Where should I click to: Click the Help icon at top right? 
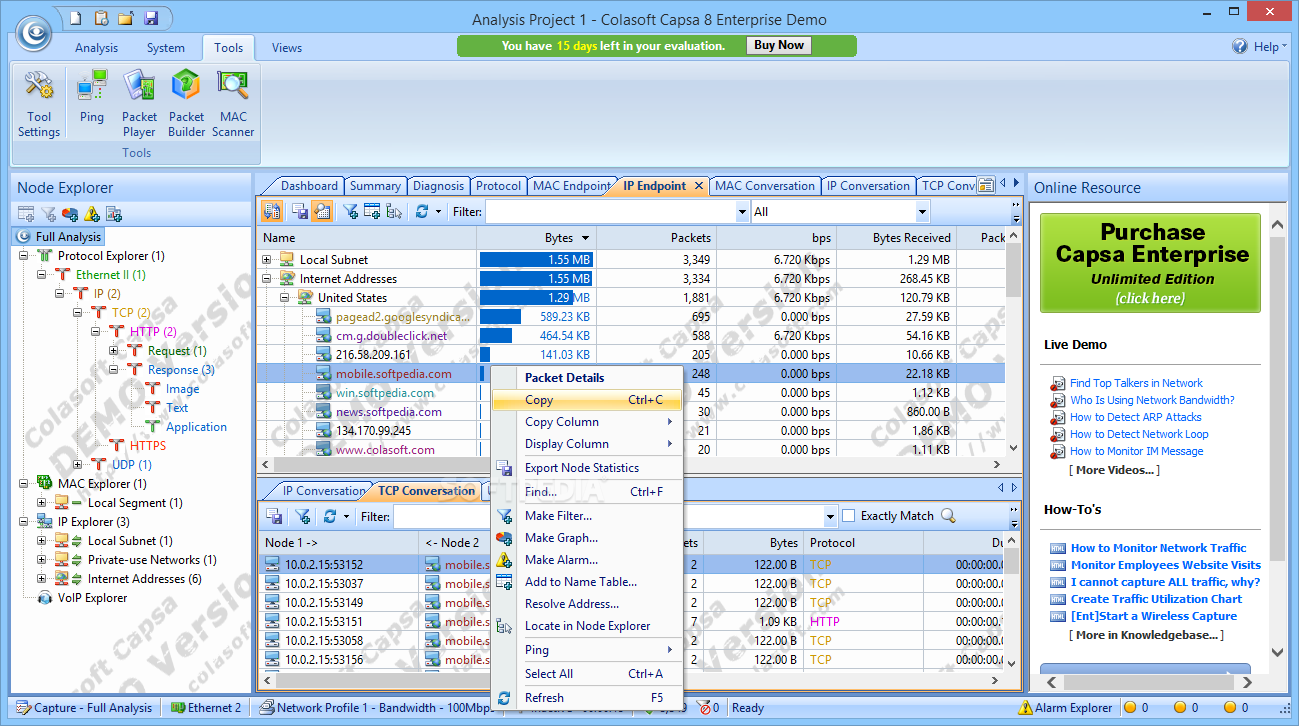1240,46
